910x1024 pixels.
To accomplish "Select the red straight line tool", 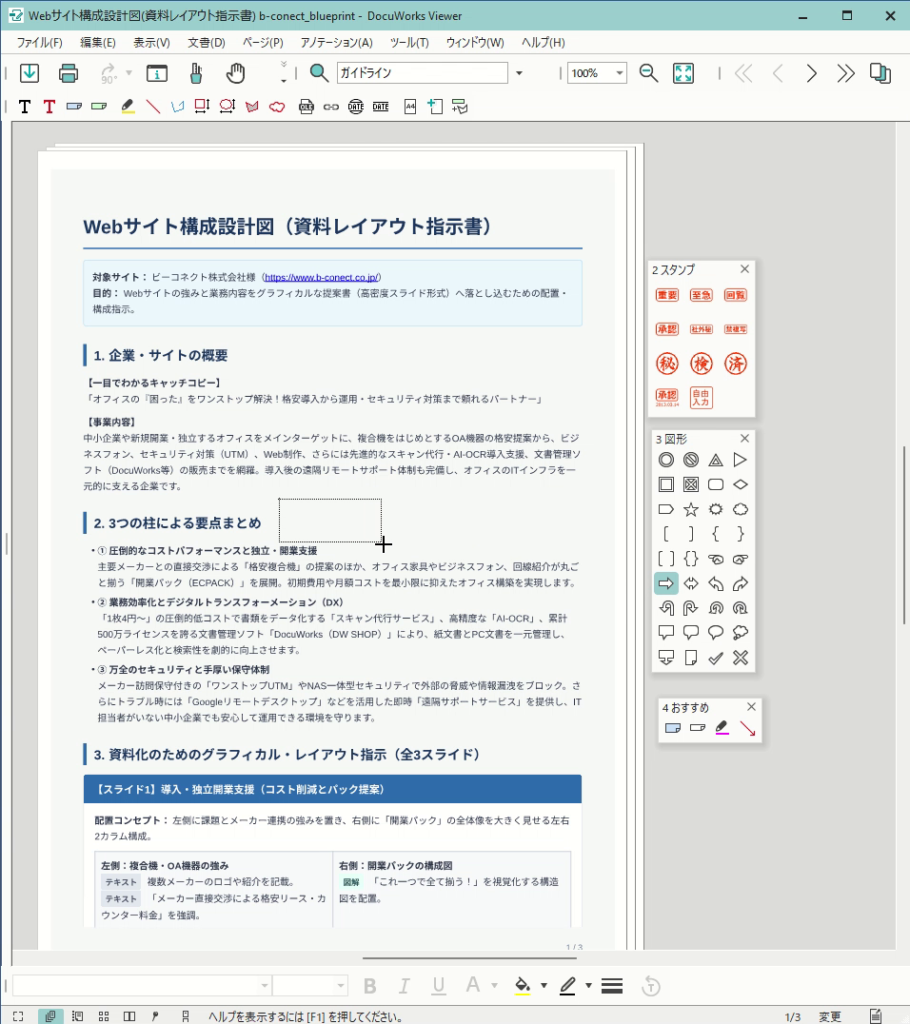I will click(153, 106).
